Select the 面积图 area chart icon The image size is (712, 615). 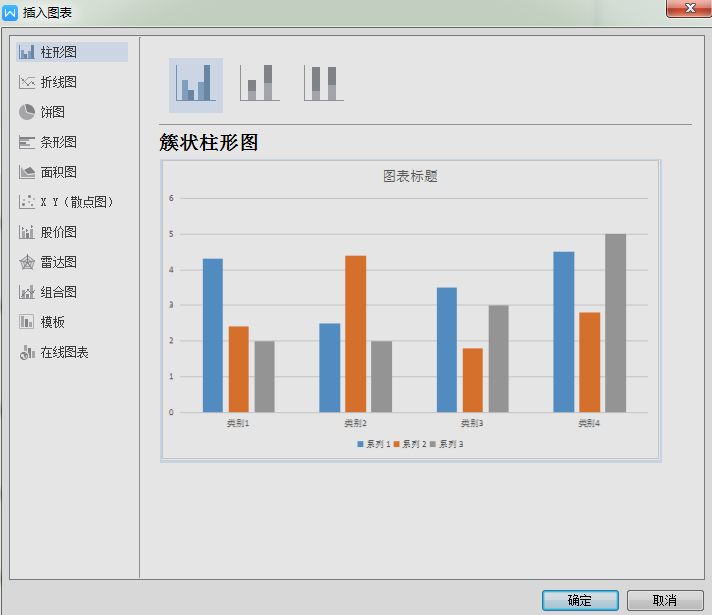pyautogui.click(x=27, y=172)
